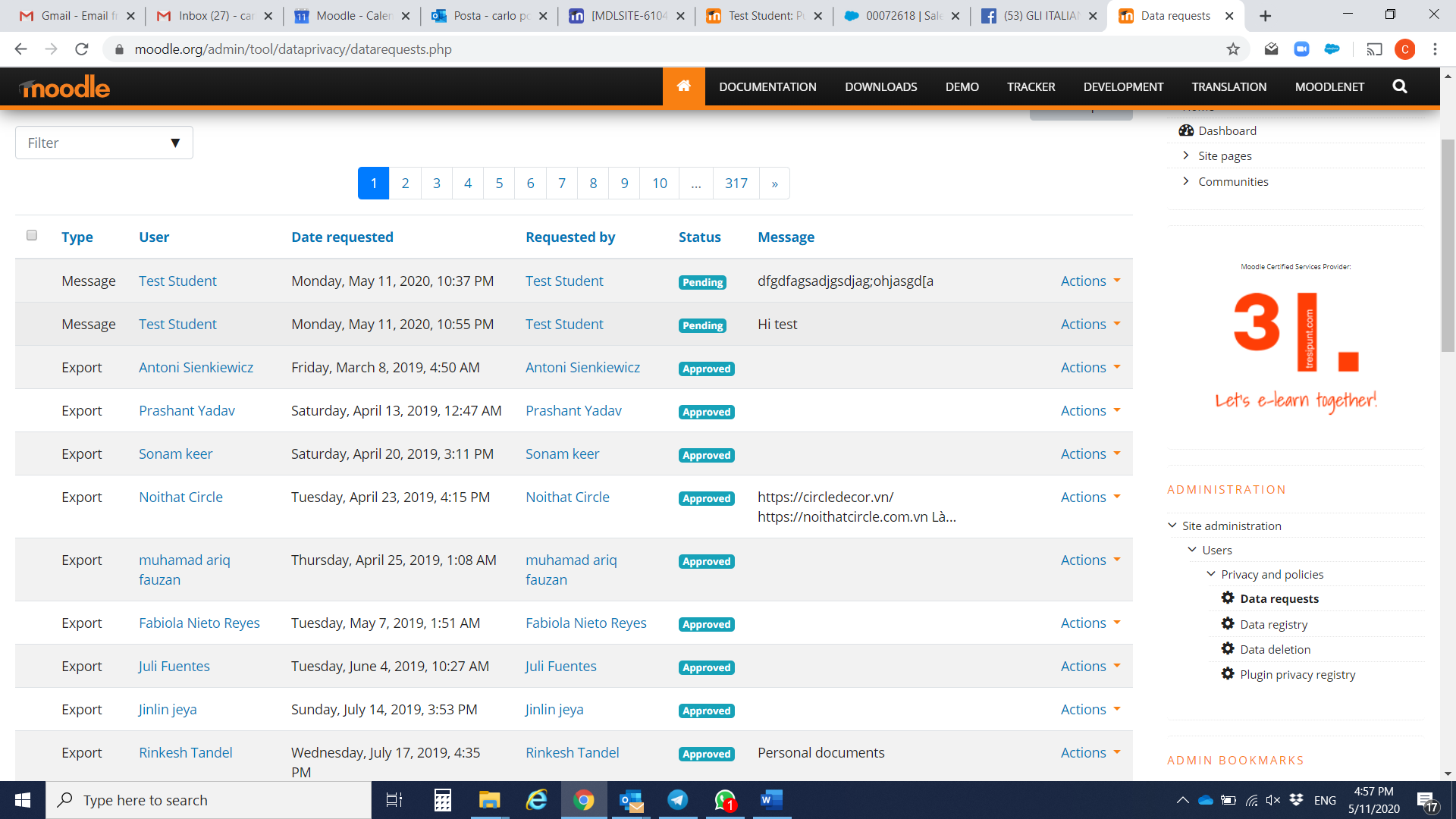Go to next page with » button
The width and height of the screenshot is (1456, 819).
[x=774, y=183]
